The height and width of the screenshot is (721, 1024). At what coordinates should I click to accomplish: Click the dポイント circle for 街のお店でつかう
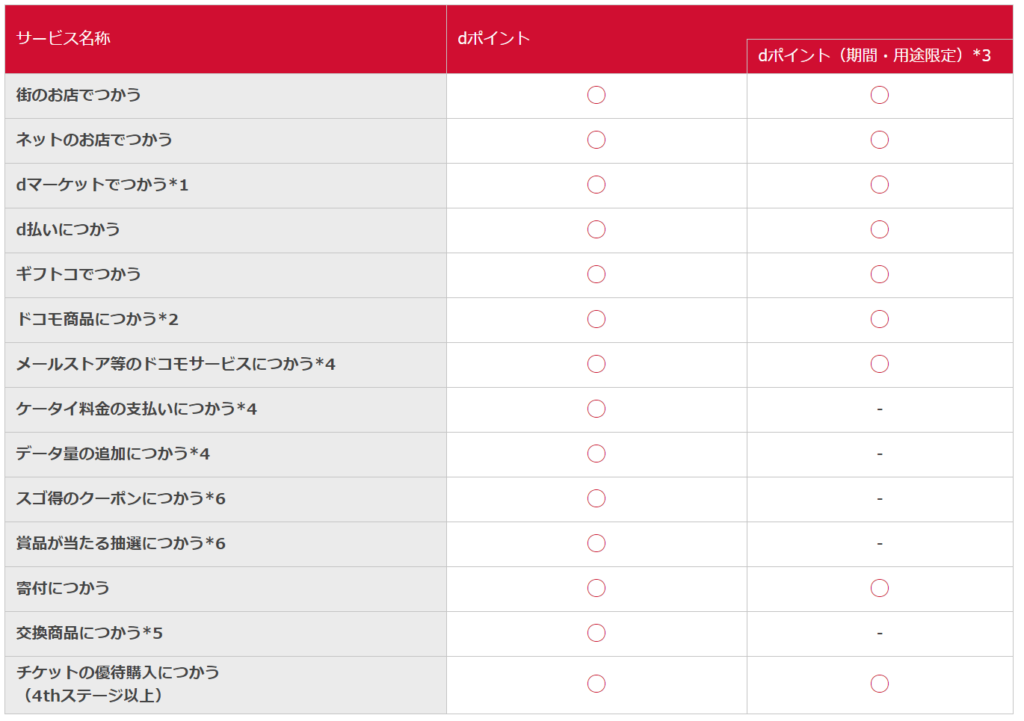(x=596, y=95)
